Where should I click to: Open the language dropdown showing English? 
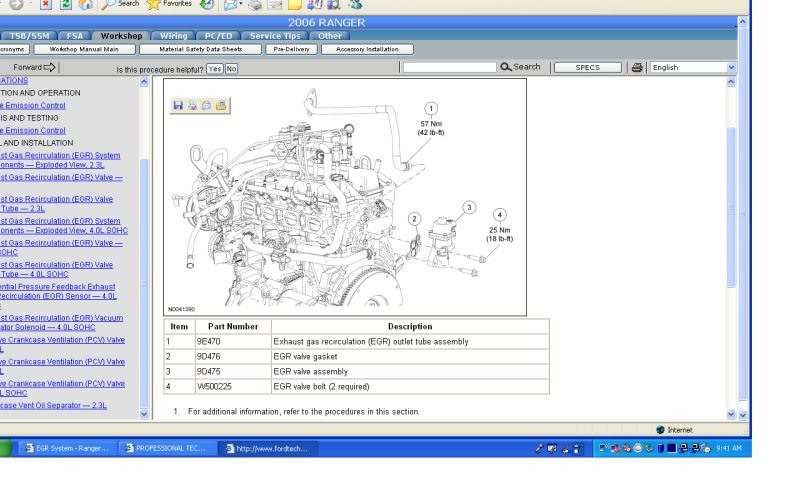click(693, 67)
